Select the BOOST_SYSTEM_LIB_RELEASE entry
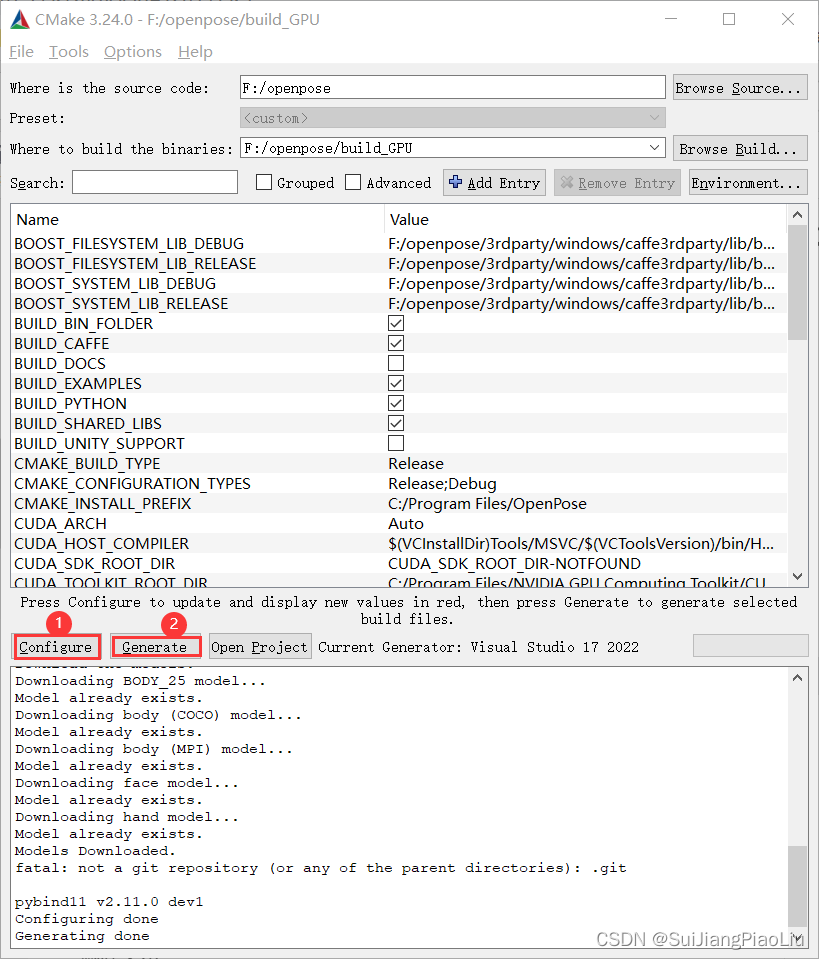819x959 pixels. (x=399, y=303)
